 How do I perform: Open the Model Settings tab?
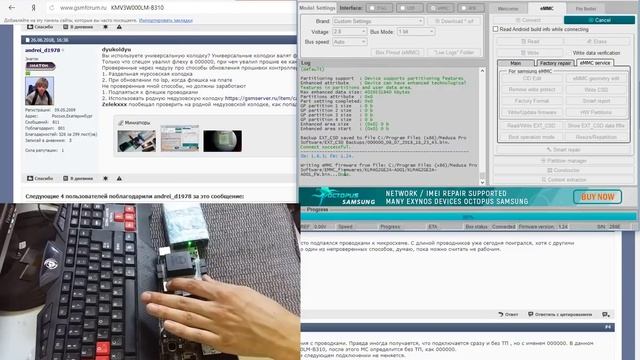click(317, 8)
